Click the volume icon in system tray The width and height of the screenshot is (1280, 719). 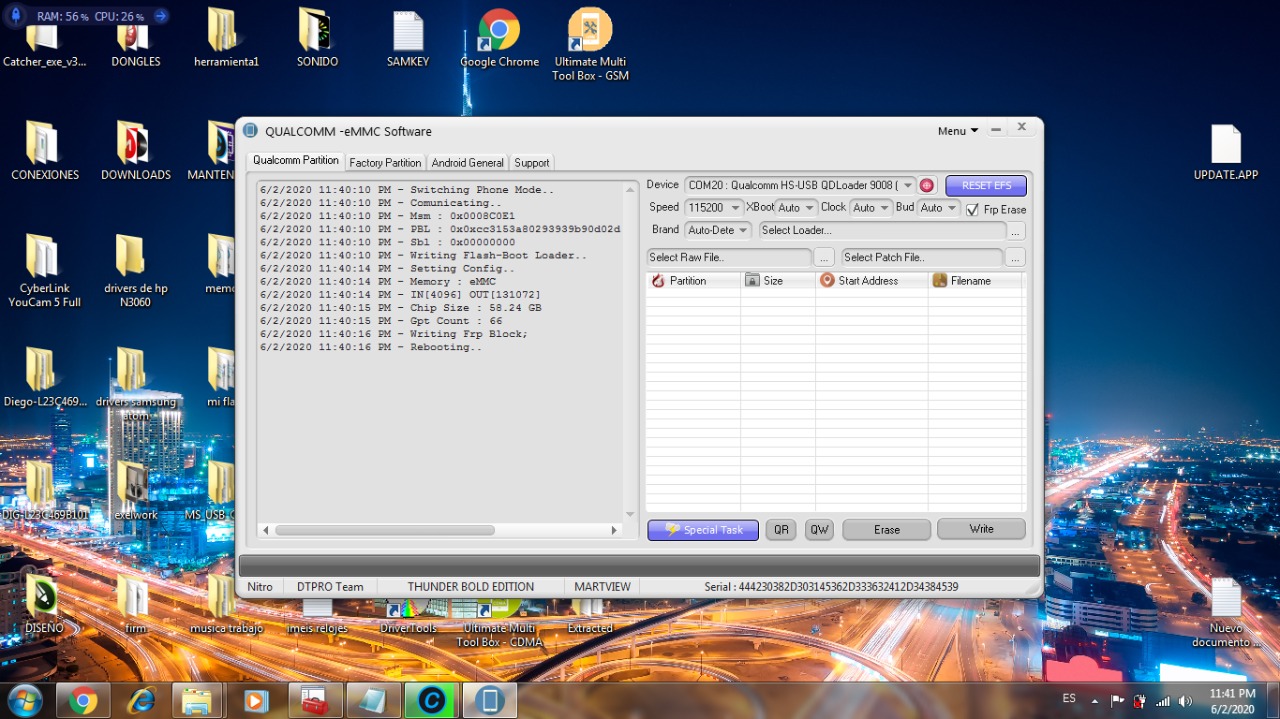tap(1186, 701)
